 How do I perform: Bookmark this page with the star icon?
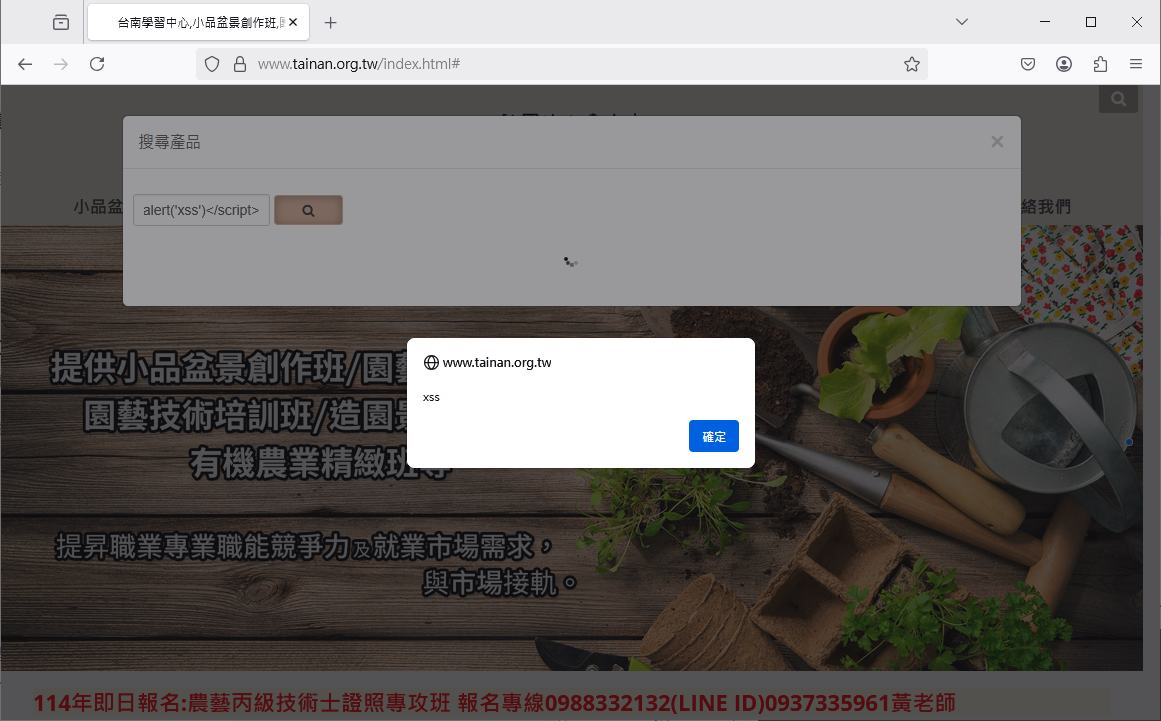pyautogui.click(x=911, y=64)
